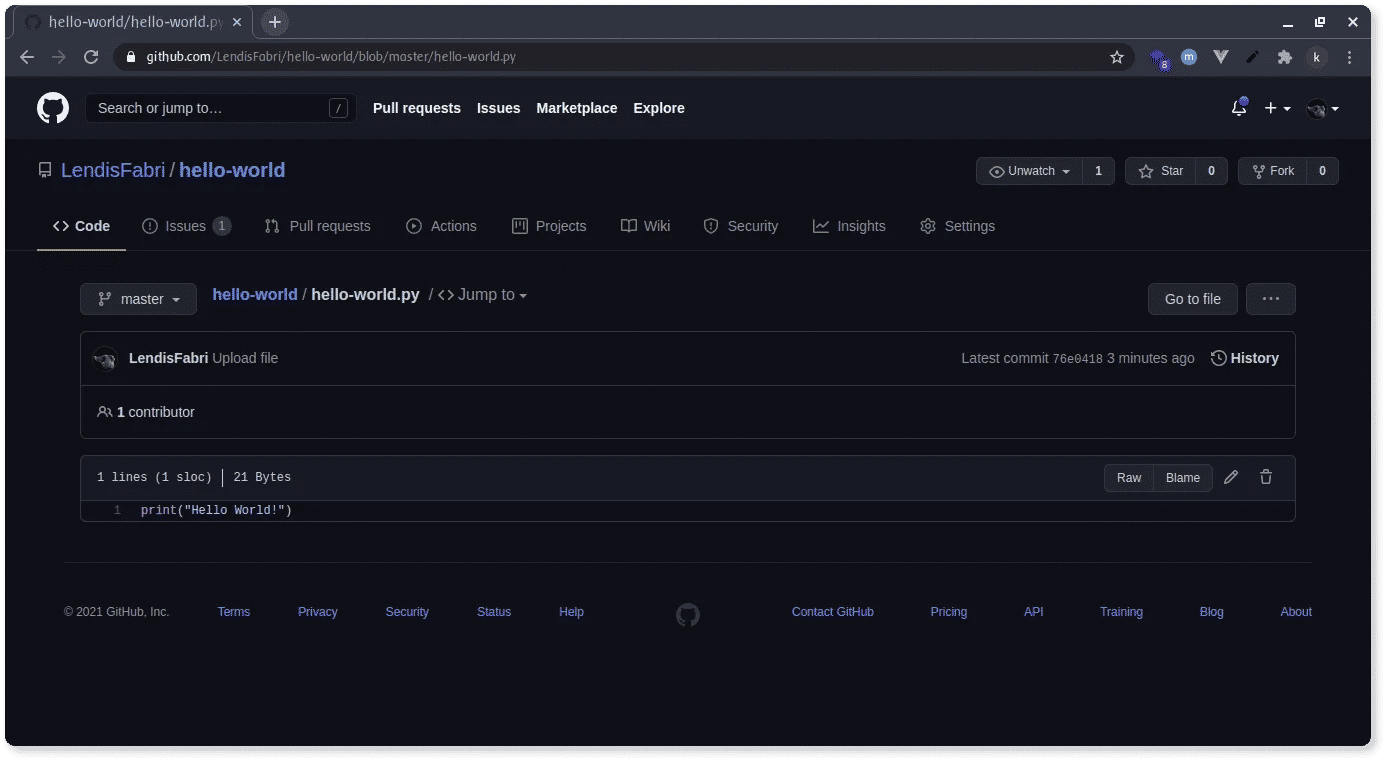Delete this file with the trash icon
Image resolution: width=1386 pixels, height=761 pixels.
point(1266,477)
